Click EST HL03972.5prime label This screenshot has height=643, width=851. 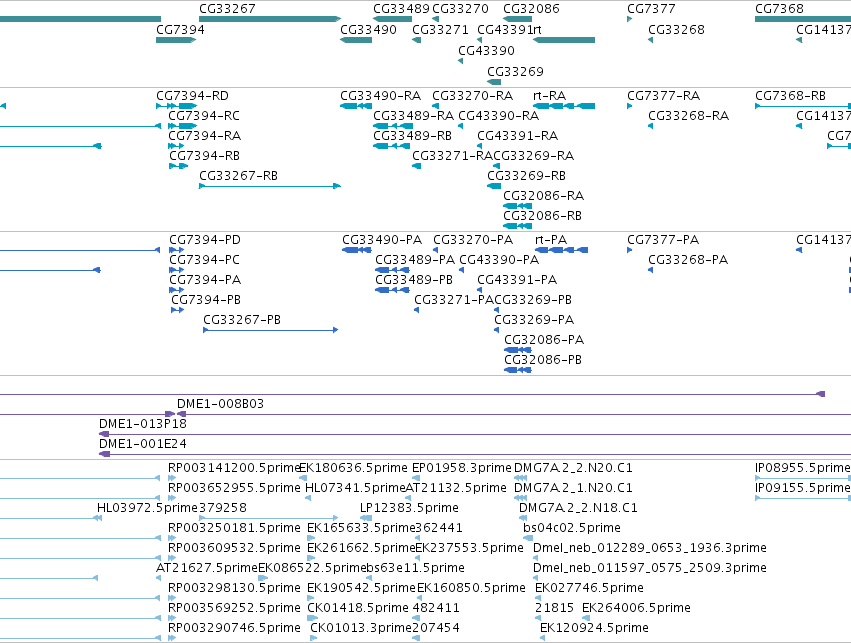(x=147, y=508)
